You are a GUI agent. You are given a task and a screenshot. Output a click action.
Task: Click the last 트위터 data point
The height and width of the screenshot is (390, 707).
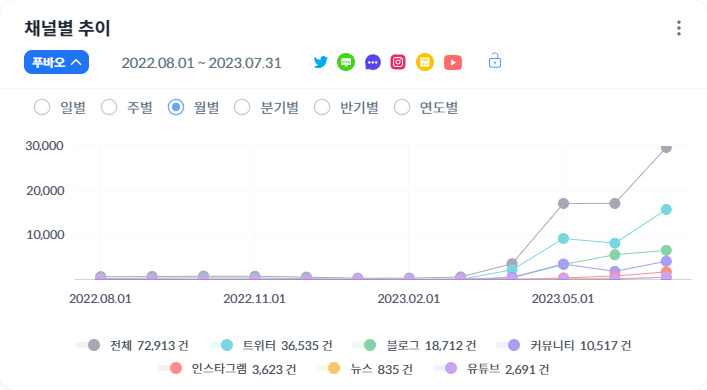666,209
